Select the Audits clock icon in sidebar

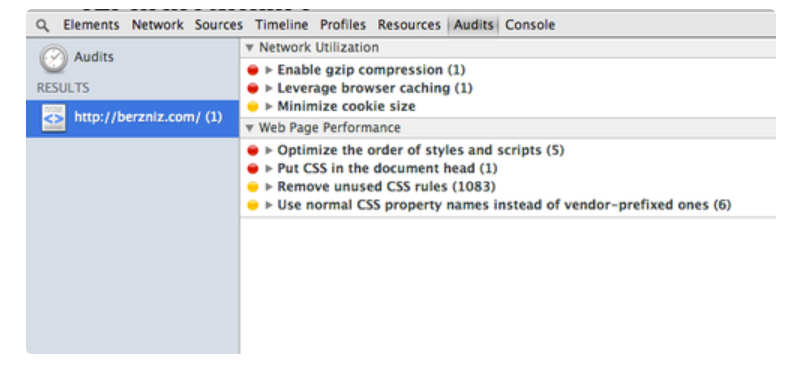(54, 58)
